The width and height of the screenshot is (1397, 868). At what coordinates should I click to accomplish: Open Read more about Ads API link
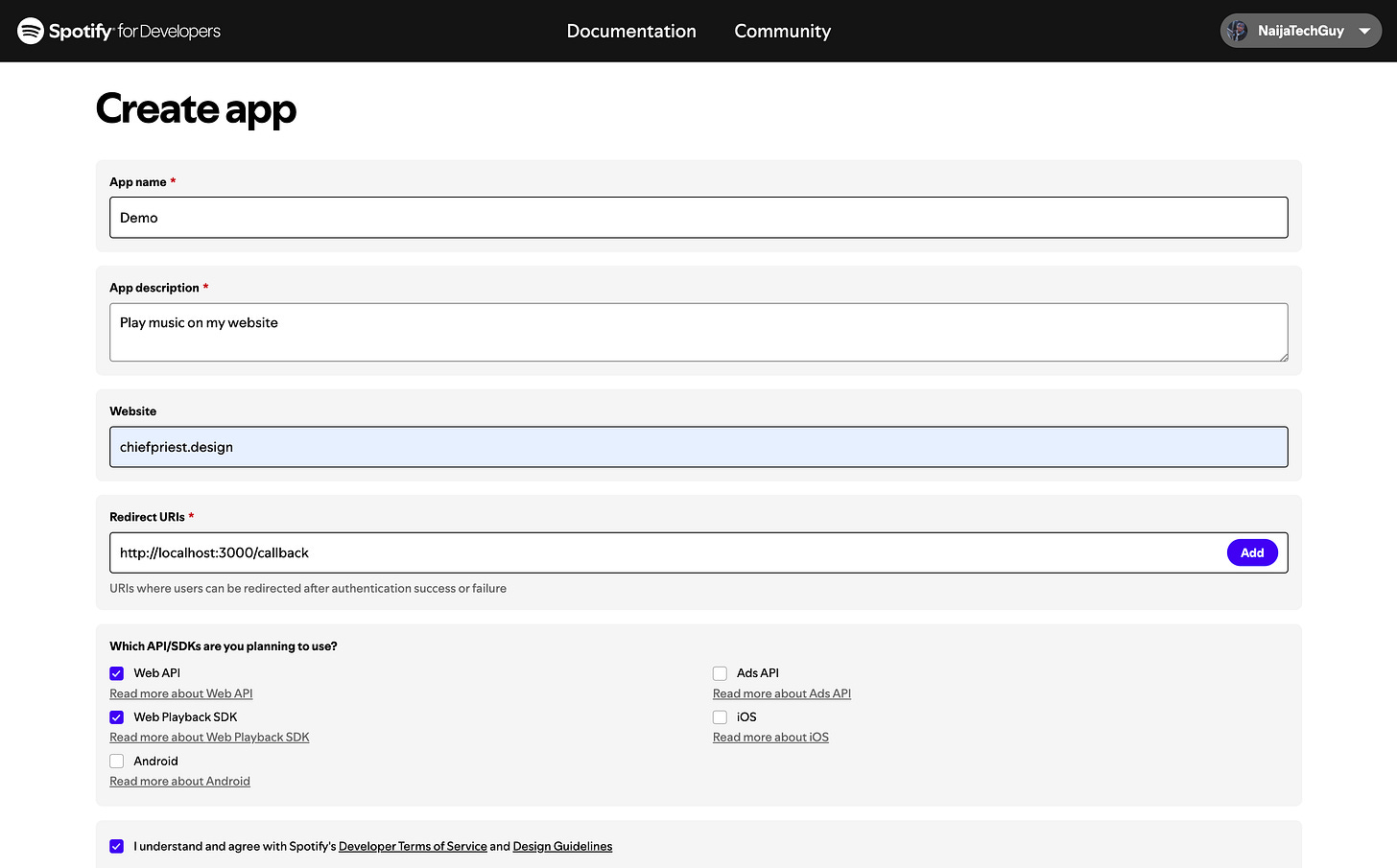(782, 693)
